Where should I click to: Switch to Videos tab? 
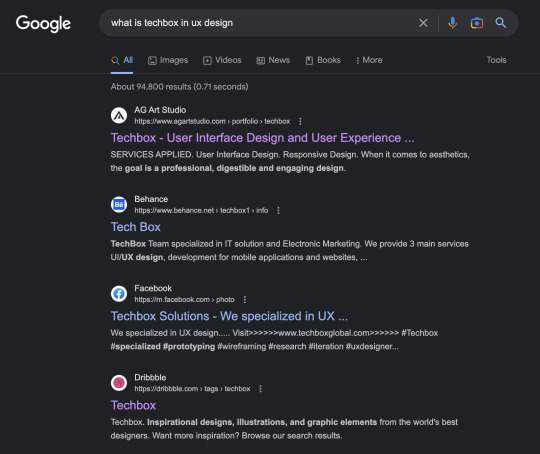click(x=222, y=60)
